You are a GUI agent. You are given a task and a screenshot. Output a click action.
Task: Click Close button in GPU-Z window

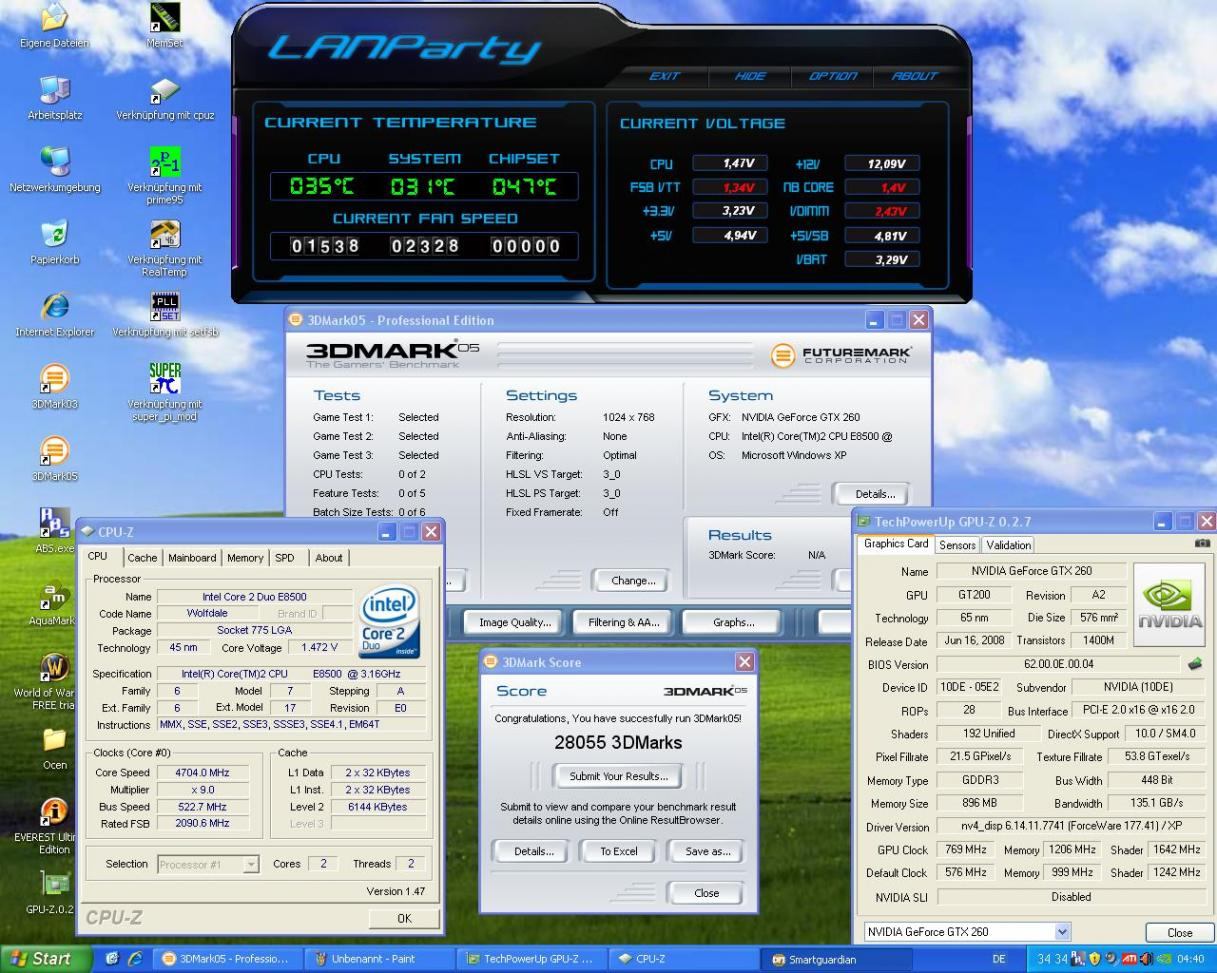pos(1179,932)
